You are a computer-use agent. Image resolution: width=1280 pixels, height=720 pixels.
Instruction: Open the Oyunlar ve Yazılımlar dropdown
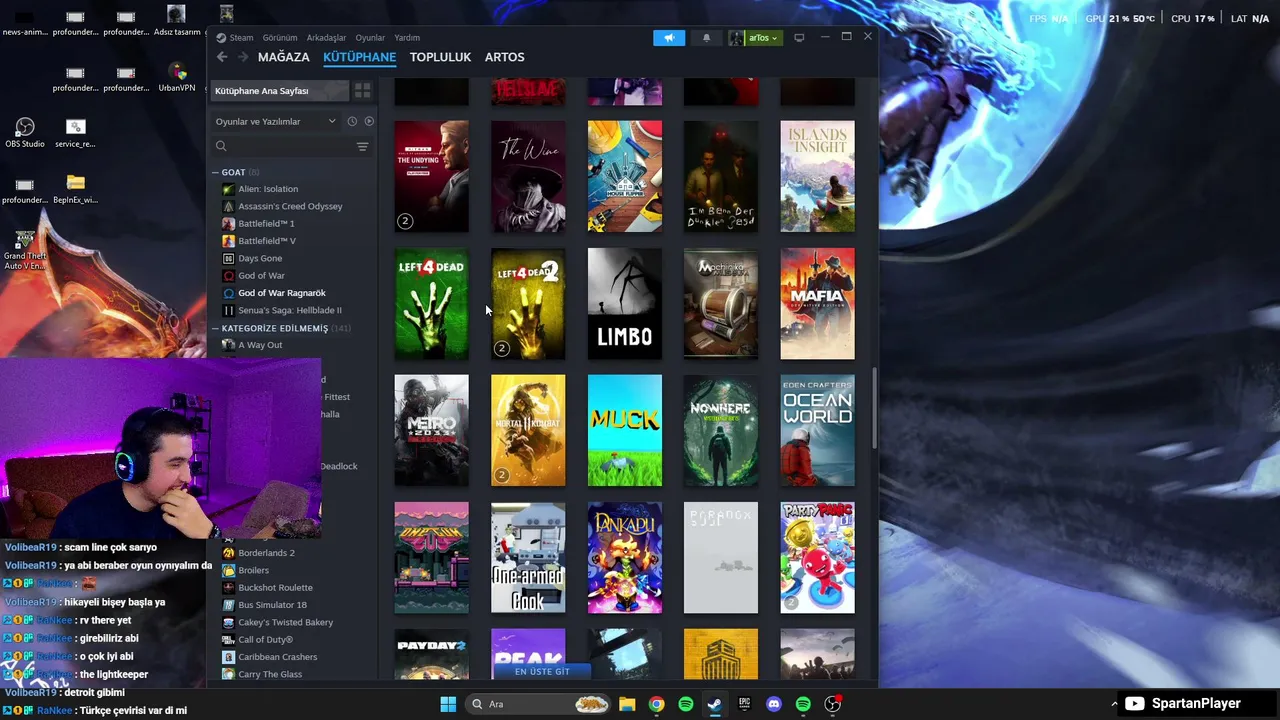point(275,121)
